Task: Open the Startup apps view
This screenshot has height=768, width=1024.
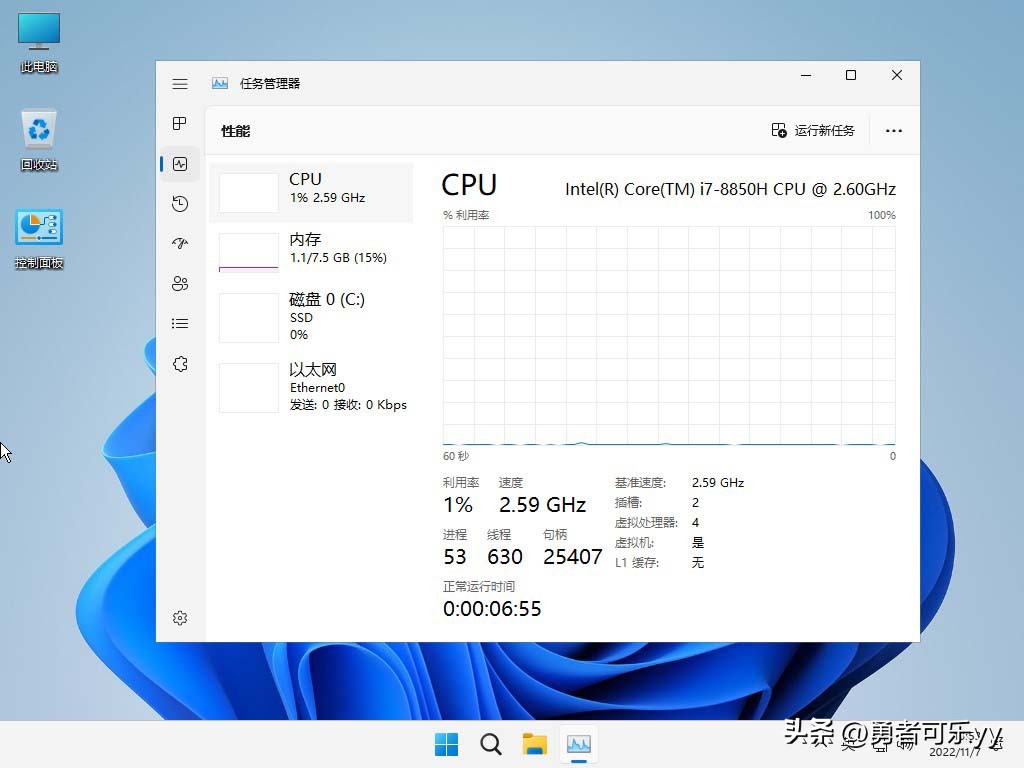Action: point(180,243)
